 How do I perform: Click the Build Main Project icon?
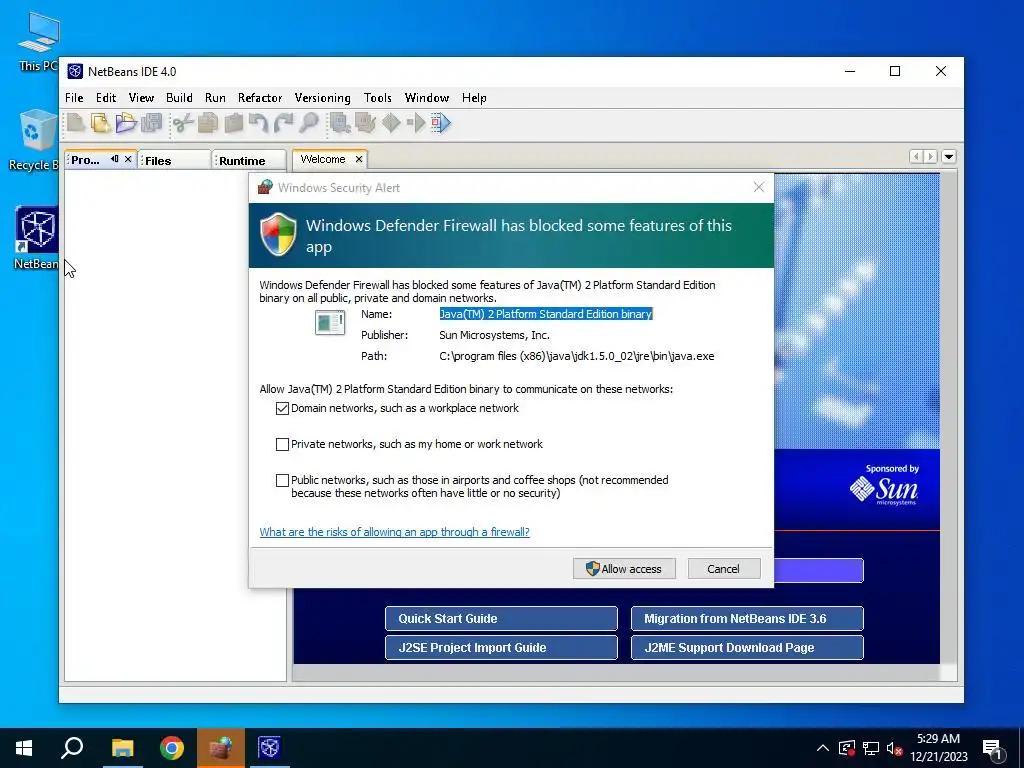tap(340, 123)
